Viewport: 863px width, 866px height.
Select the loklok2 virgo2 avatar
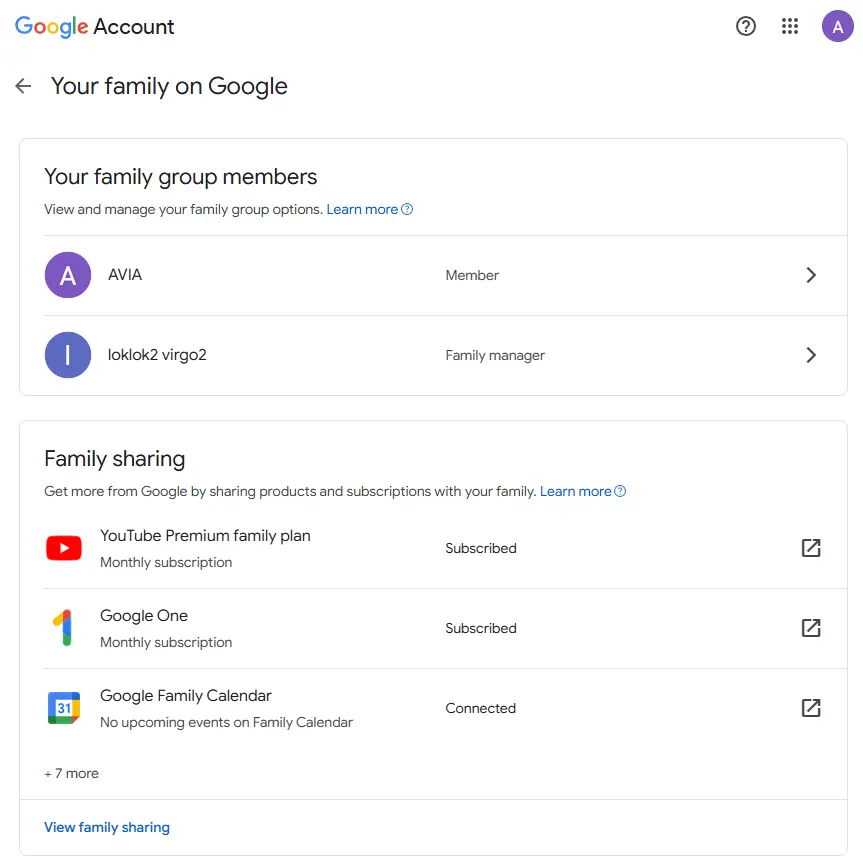point(68,355)
